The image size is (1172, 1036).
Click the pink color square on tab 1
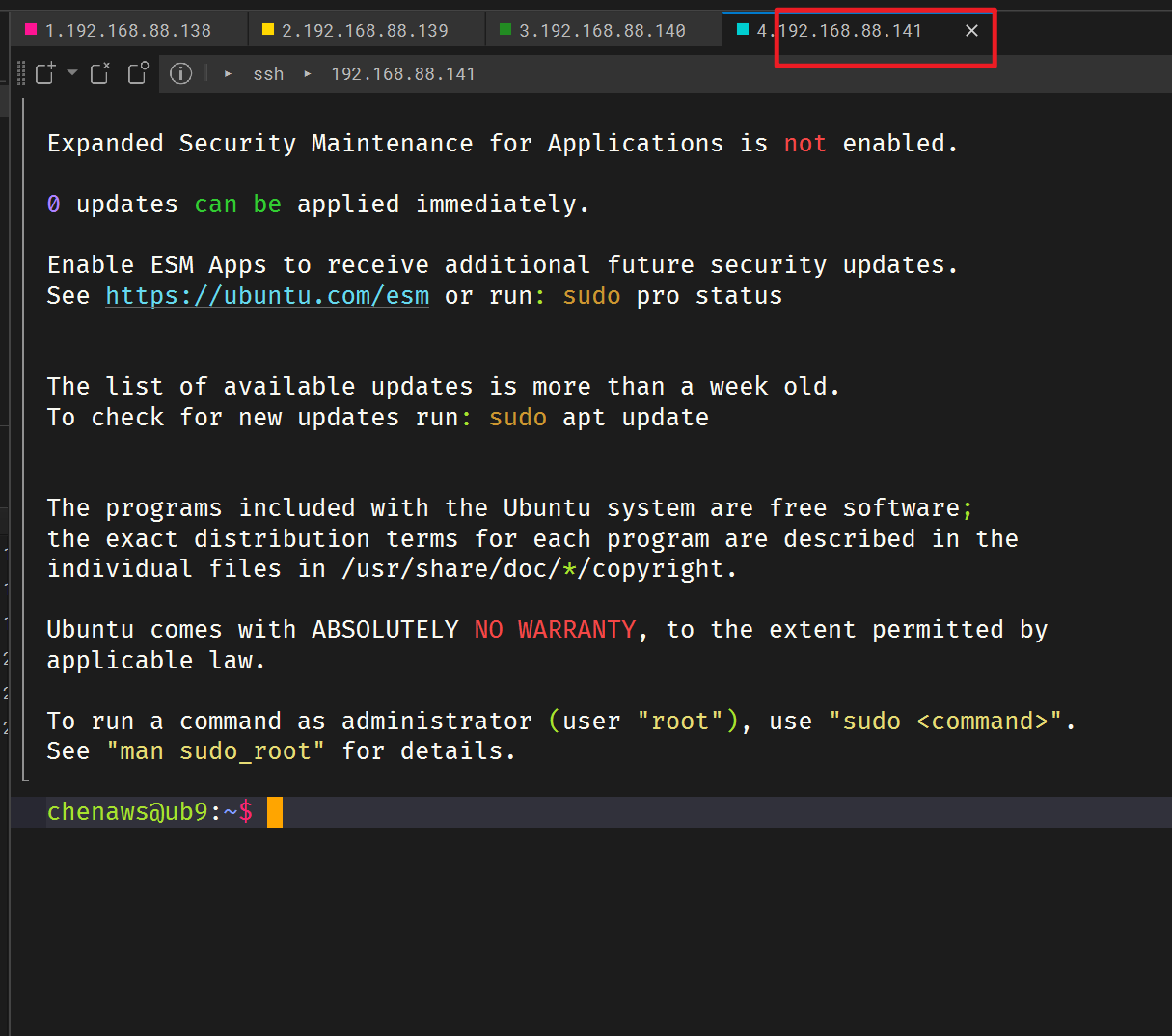click(31, 30)
